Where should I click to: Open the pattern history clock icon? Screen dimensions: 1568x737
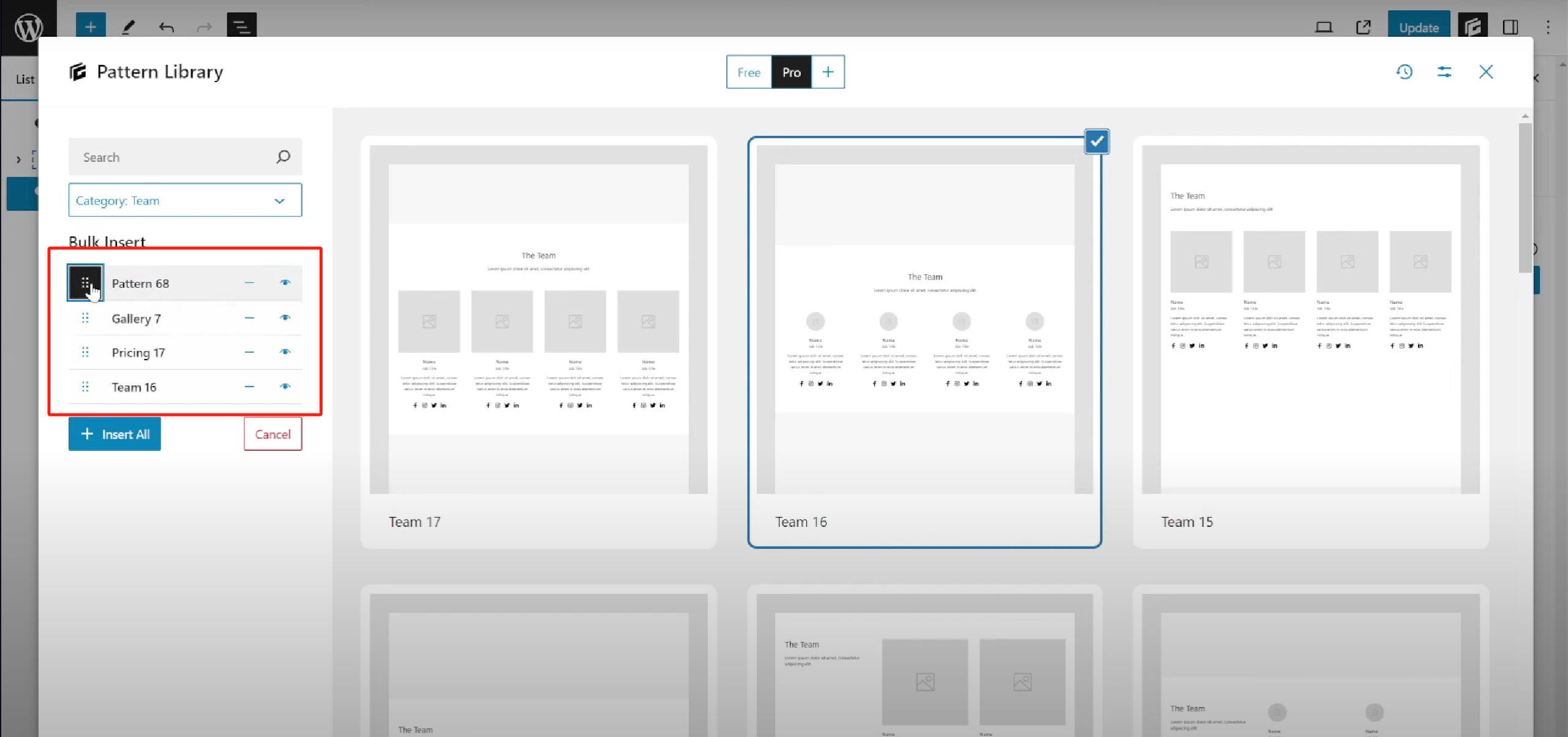1404,72
